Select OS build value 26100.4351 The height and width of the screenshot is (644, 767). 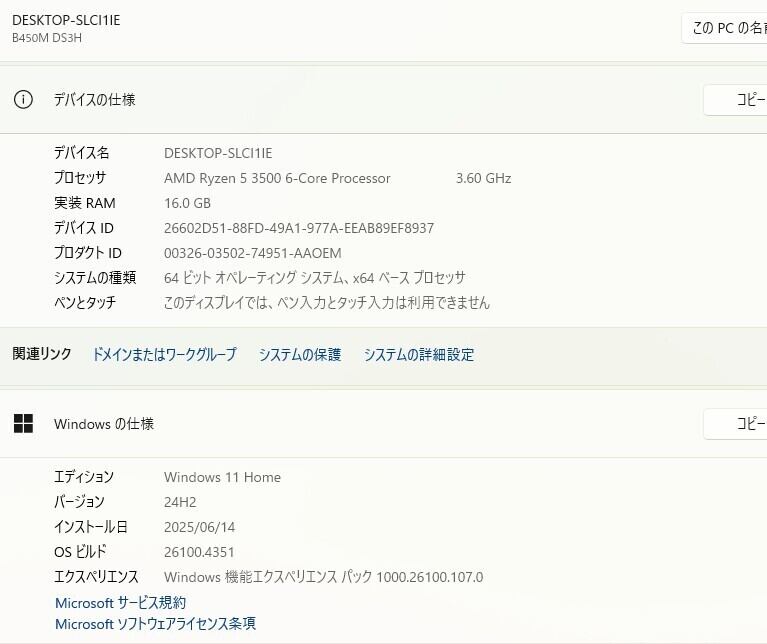[x=199, y=552]
